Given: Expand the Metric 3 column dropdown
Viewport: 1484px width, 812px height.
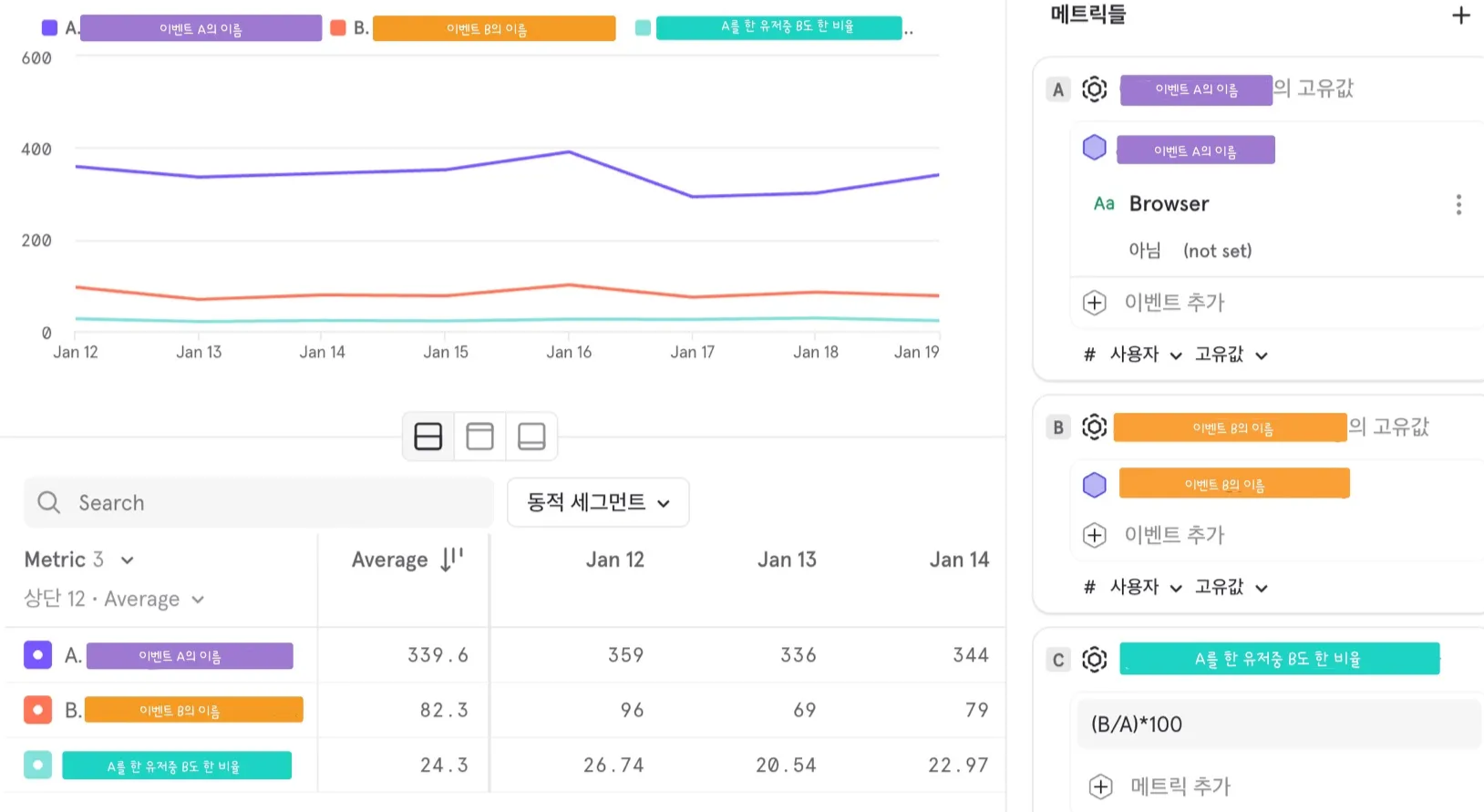Looking at the screenshot, I should click(127, 560).
